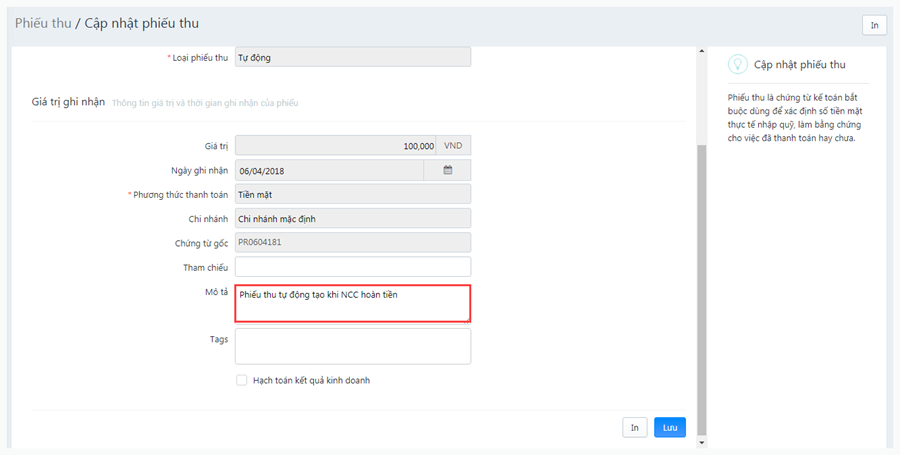Click the scrollbar down arrow
900x455 pixels.
[701, 442]
